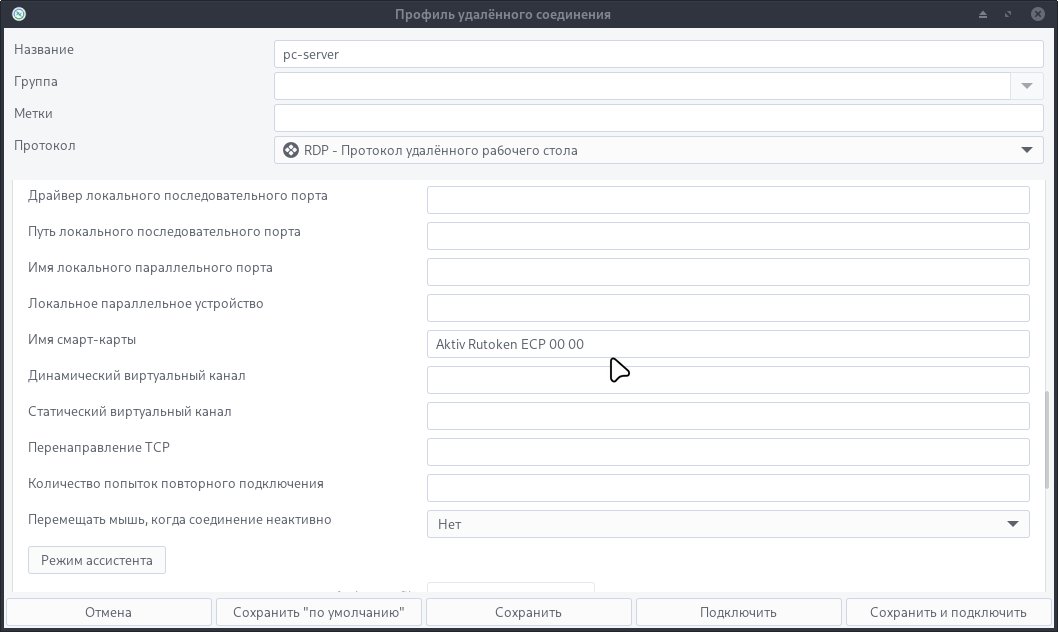Open the mouse movement 'Нет' dropdown
Viewport: 1058px width, 632px height.
click(x=727, y=524)
